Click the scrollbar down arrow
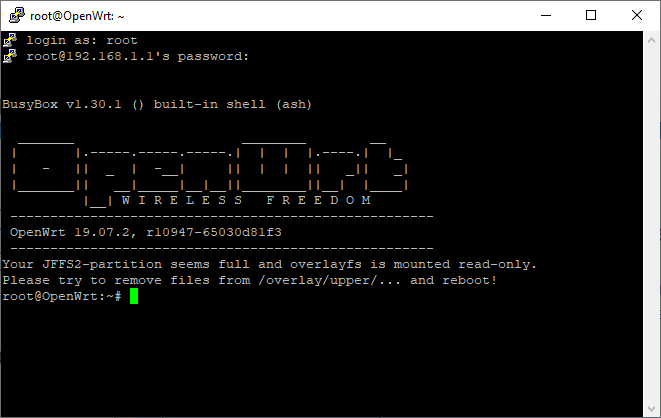Image resolution: width=661 pixels, height=418 pixels. point(651,409)
